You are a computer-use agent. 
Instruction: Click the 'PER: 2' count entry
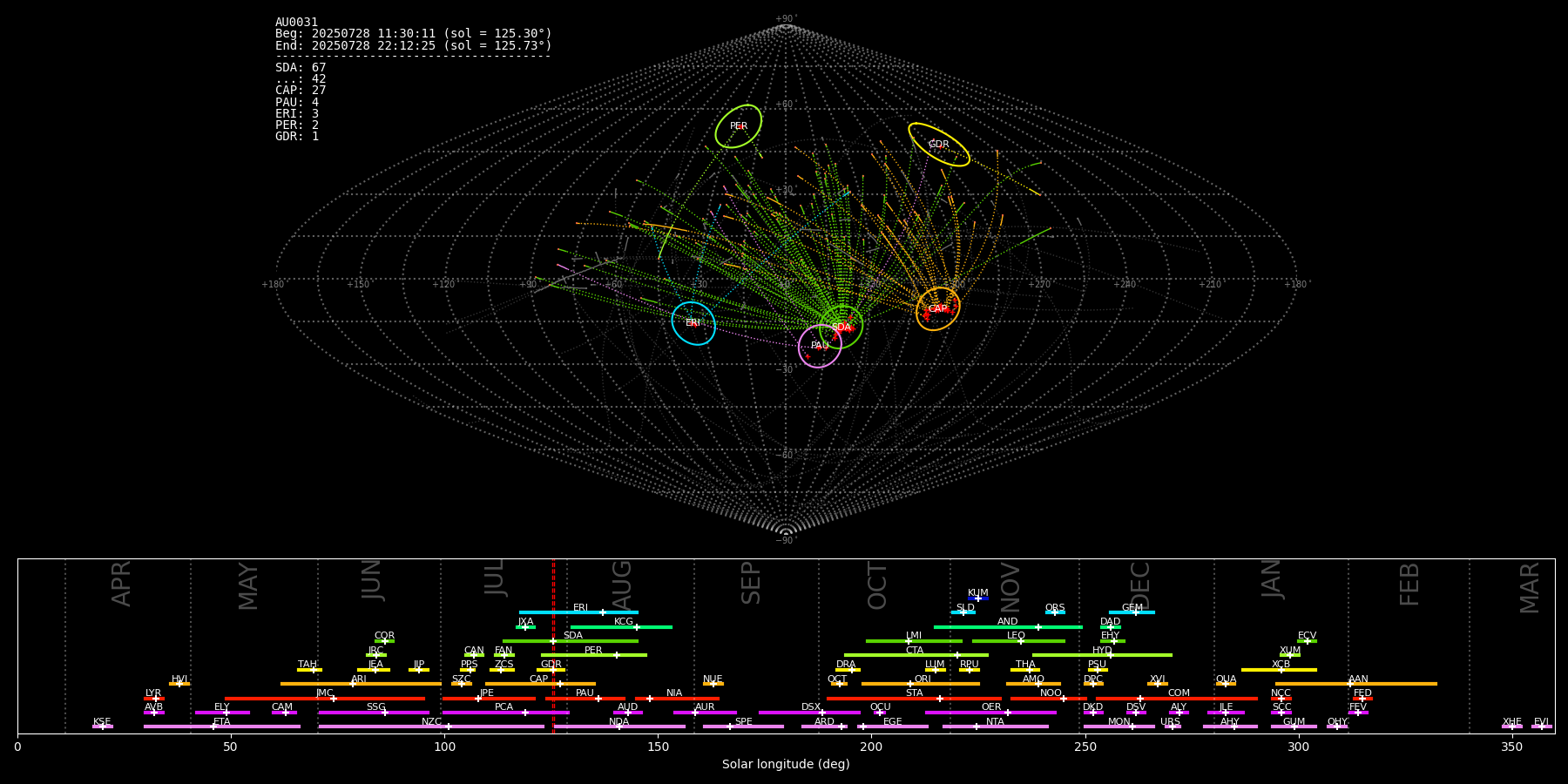point(297,125)
